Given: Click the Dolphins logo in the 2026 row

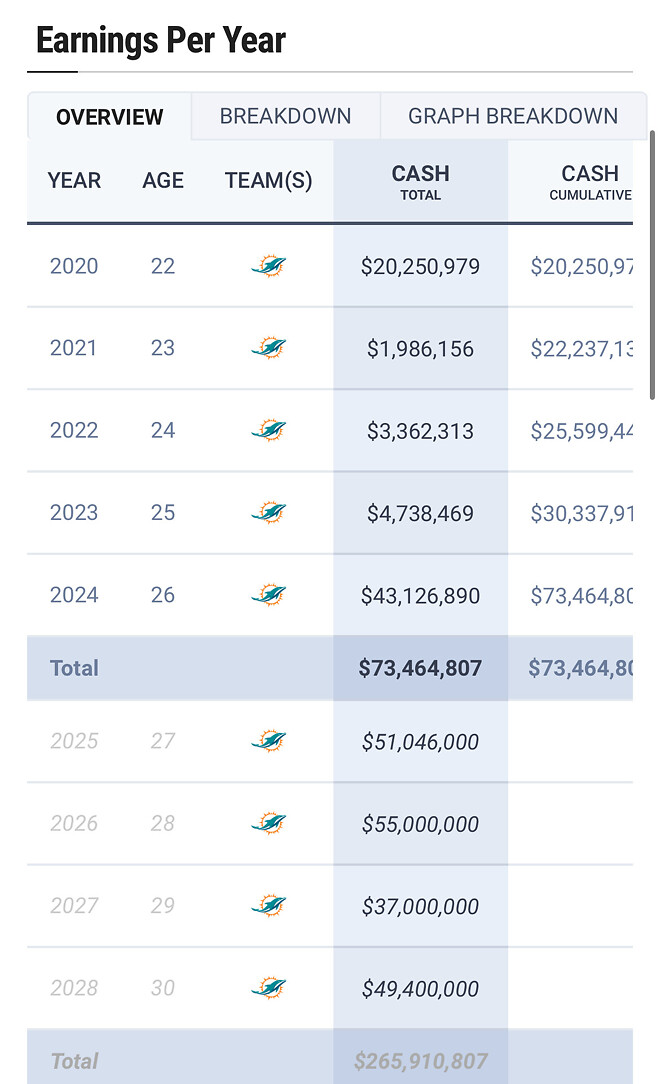Looking at the screenshot, I should 268,823.
